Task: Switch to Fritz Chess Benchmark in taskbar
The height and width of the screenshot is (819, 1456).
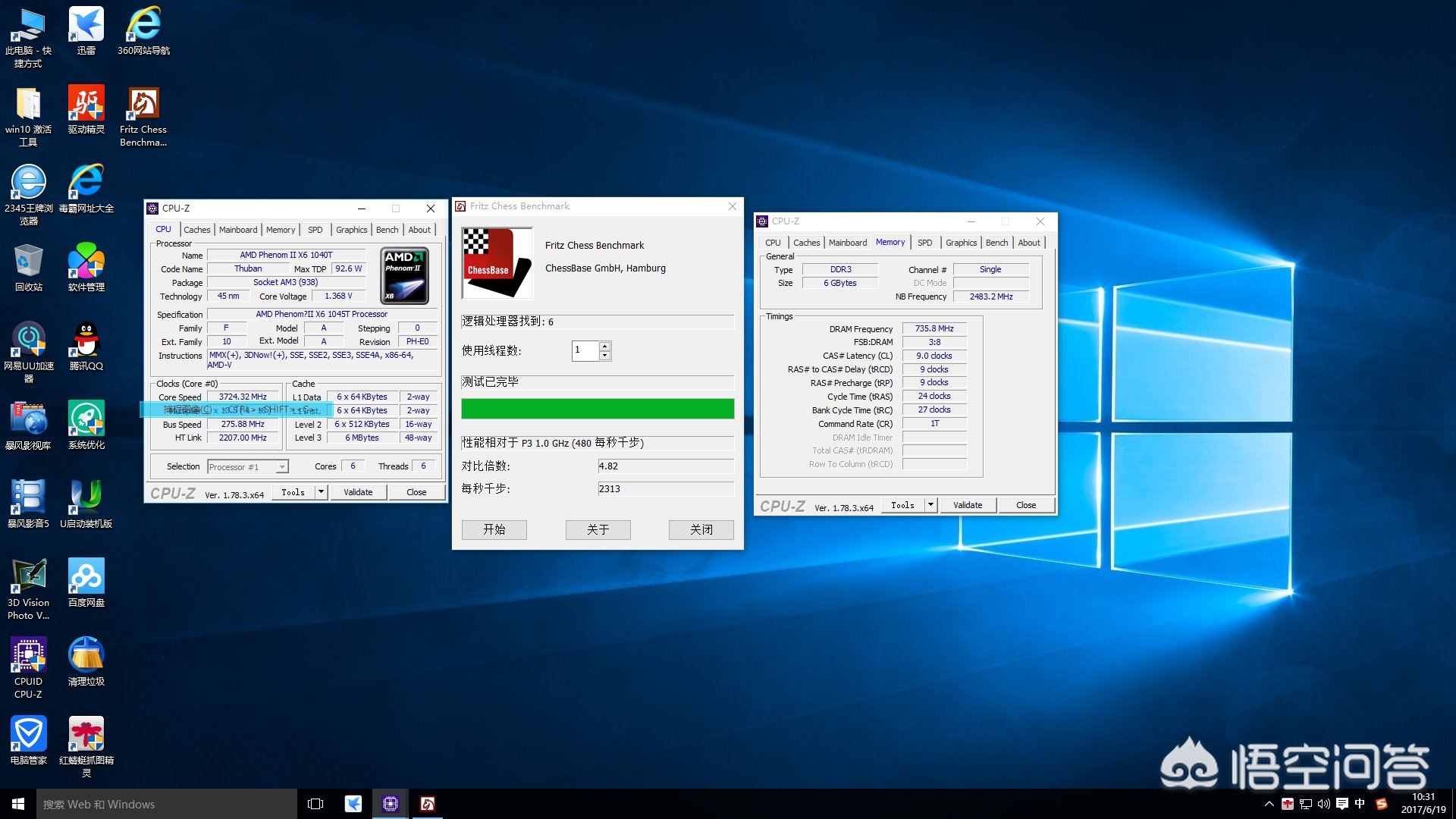Action: point(427,804)
